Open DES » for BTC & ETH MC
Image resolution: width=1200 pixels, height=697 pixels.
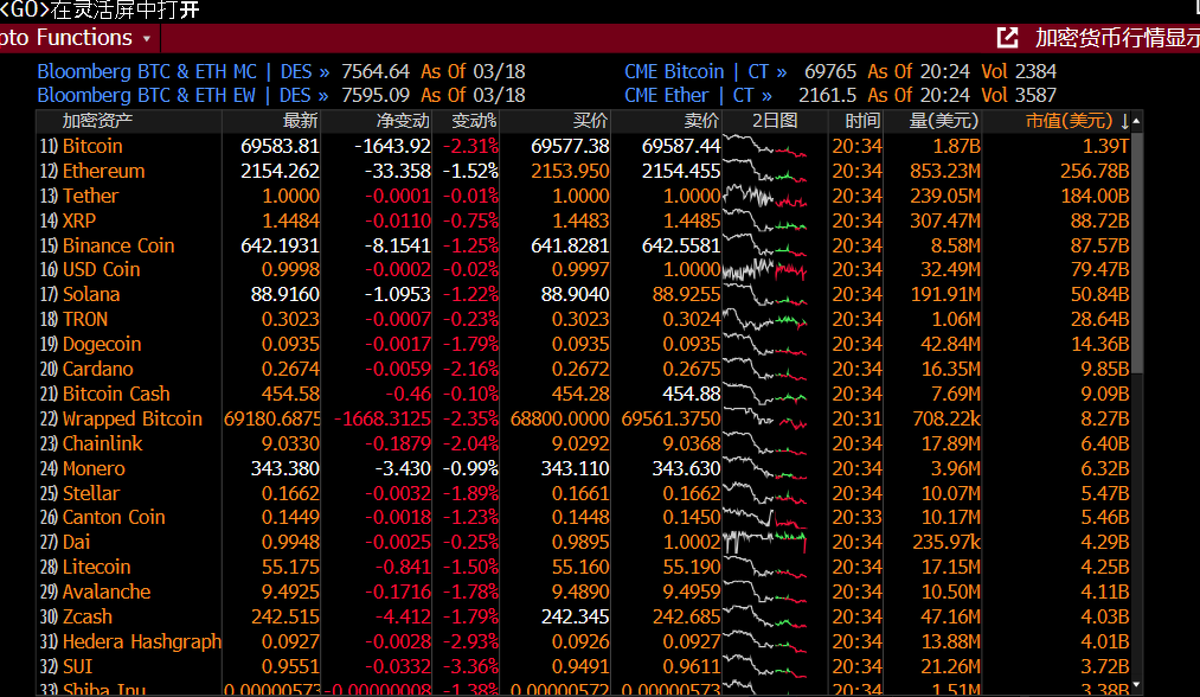[x=304, y=72]
